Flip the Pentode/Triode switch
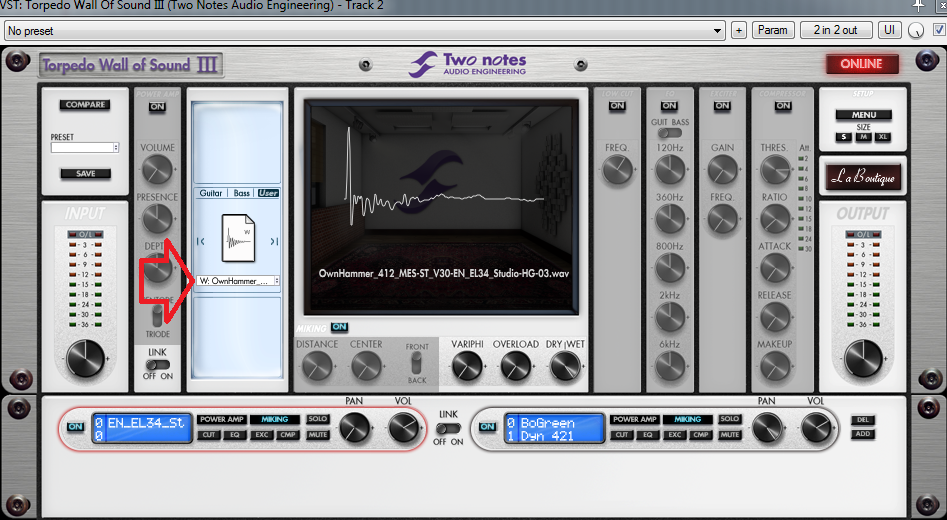This screenshot has width=947, height=520. 158,316
